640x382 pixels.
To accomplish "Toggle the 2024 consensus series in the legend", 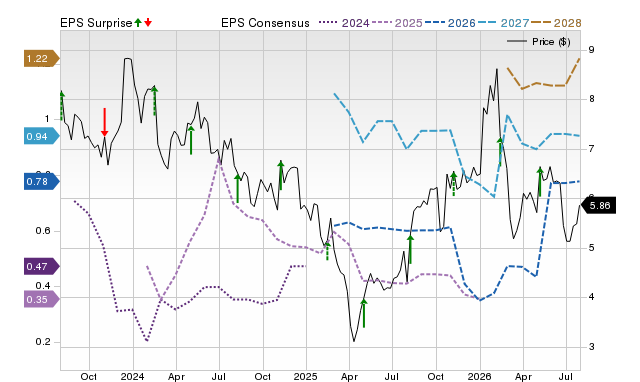I will [344, 23].
